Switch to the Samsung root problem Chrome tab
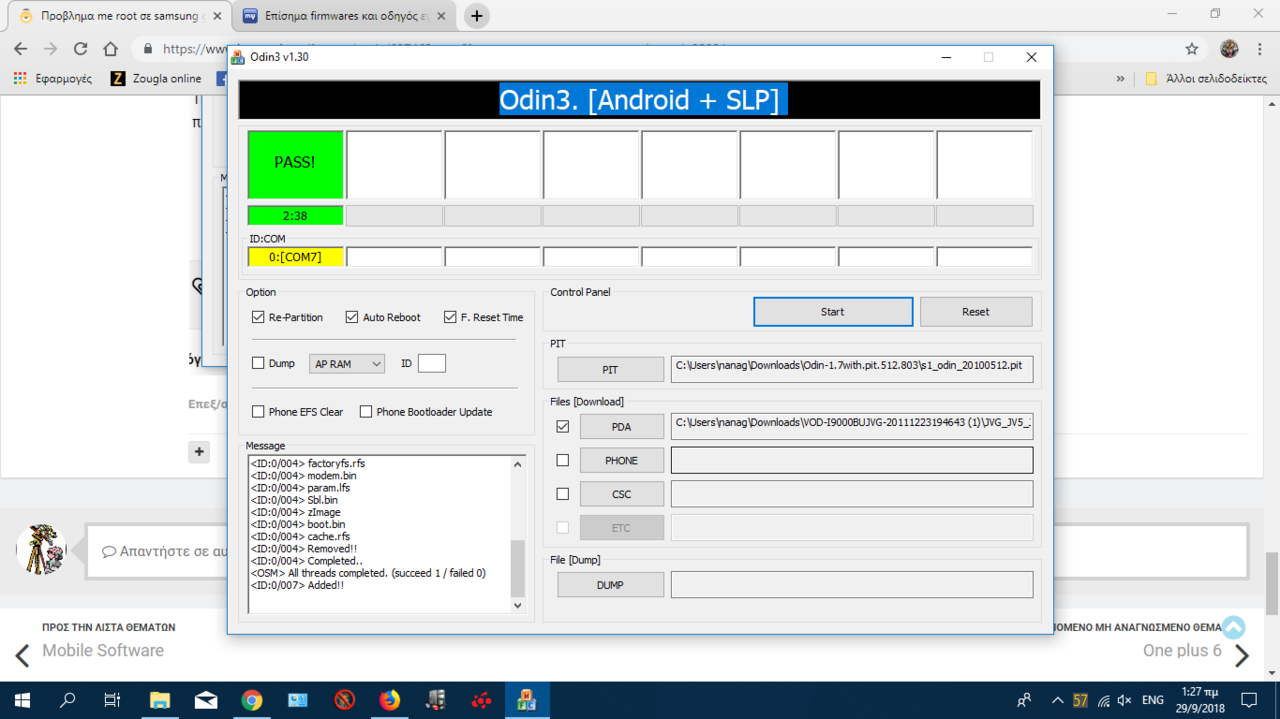This screenshot has height=719, width=1280. tap(119, 16)
